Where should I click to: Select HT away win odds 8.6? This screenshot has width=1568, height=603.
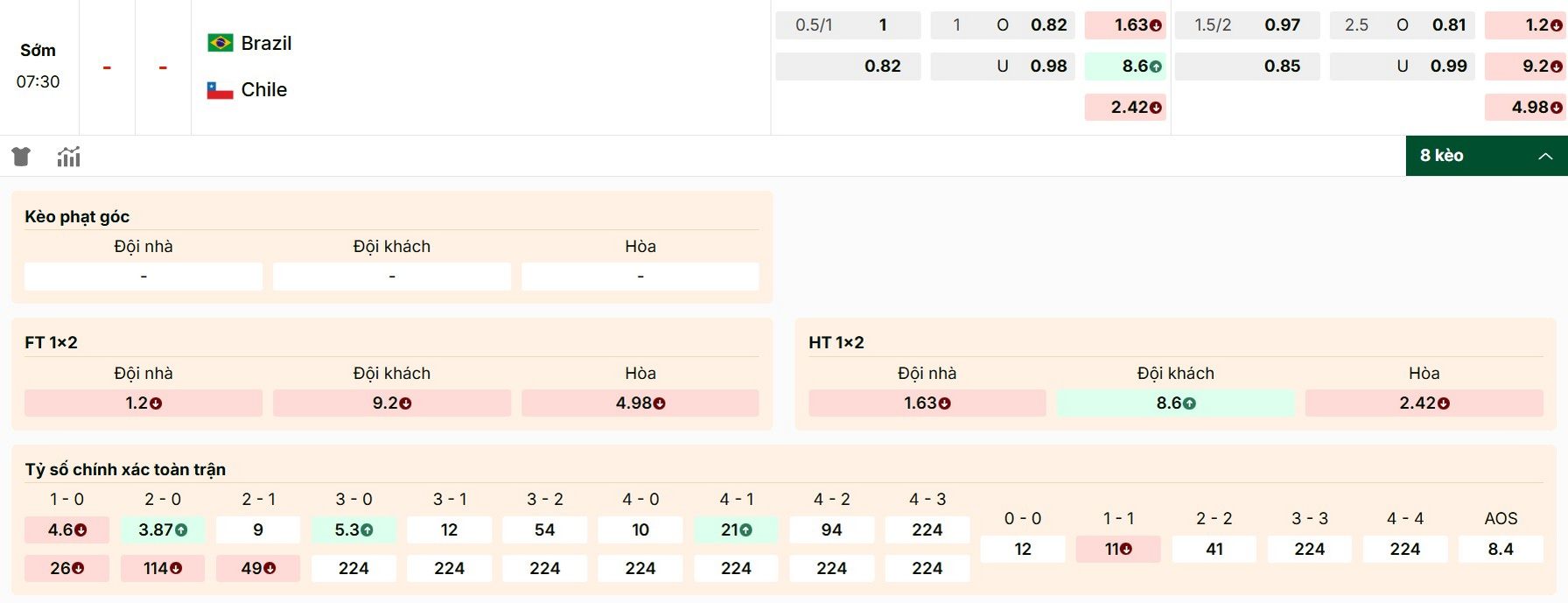[1172, 403]
